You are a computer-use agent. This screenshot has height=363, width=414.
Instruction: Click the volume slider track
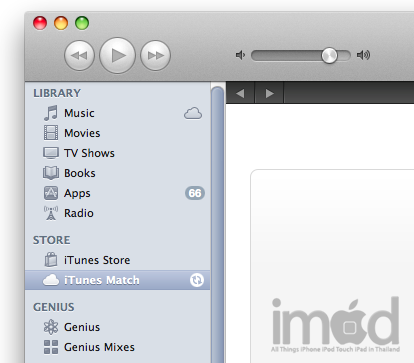(x=301, y=55)
